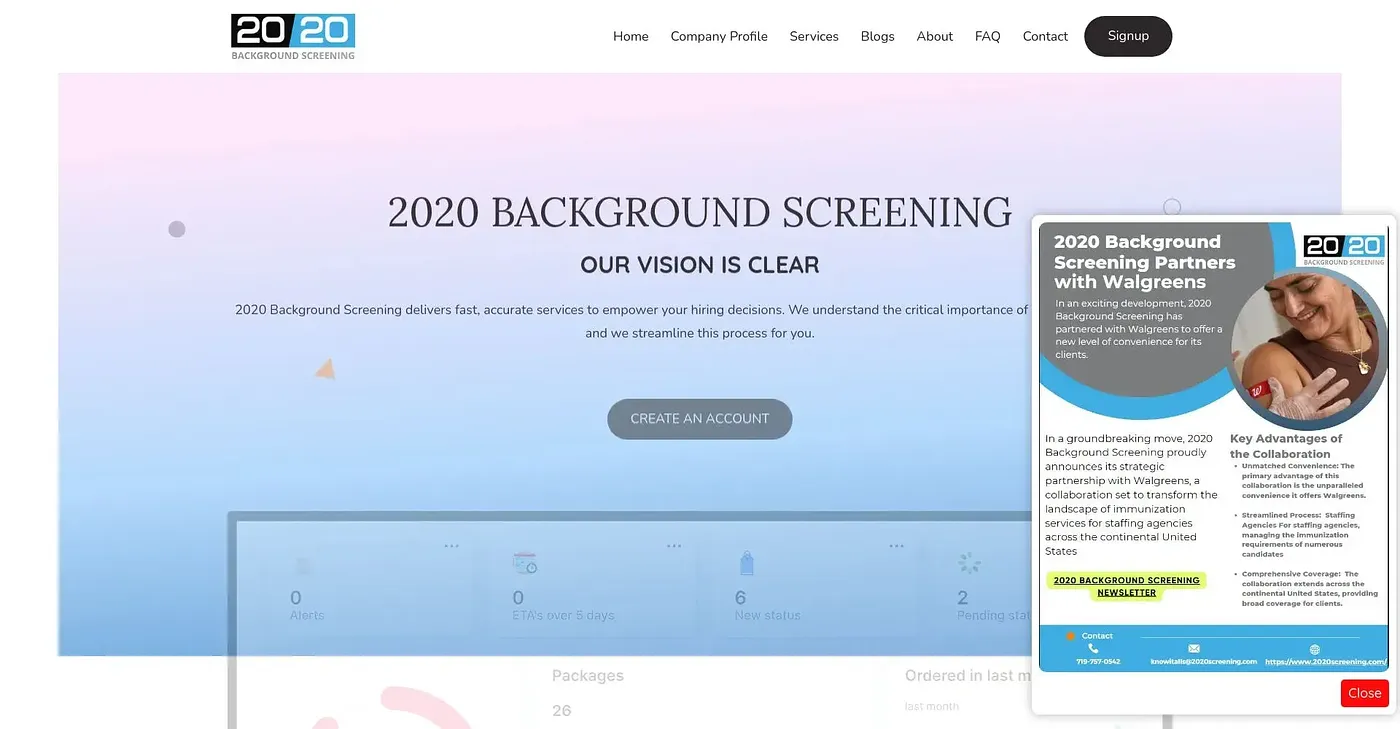Click the 'OUR VISION IS CLEAR' heading
Screen dimensions: 1400x729
point(700,265)
